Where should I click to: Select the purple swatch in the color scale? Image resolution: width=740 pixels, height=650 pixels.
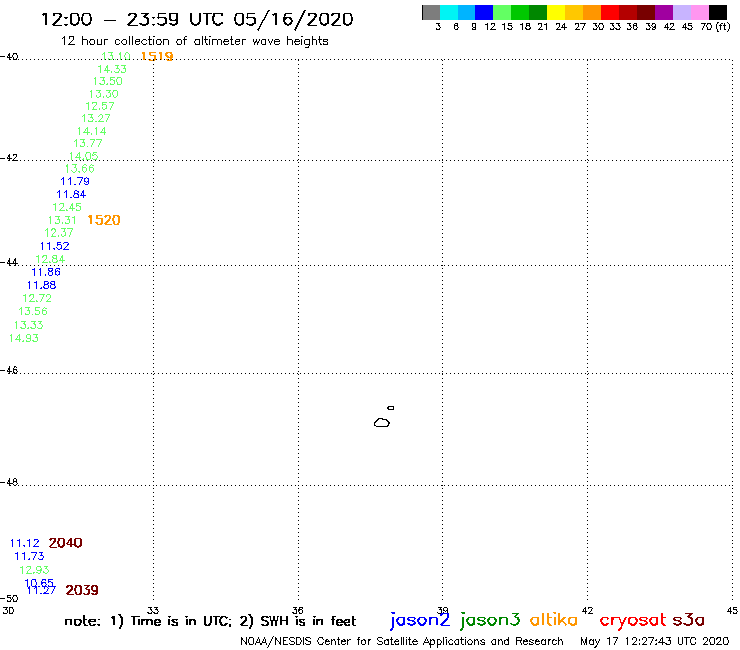pos(664,12)
